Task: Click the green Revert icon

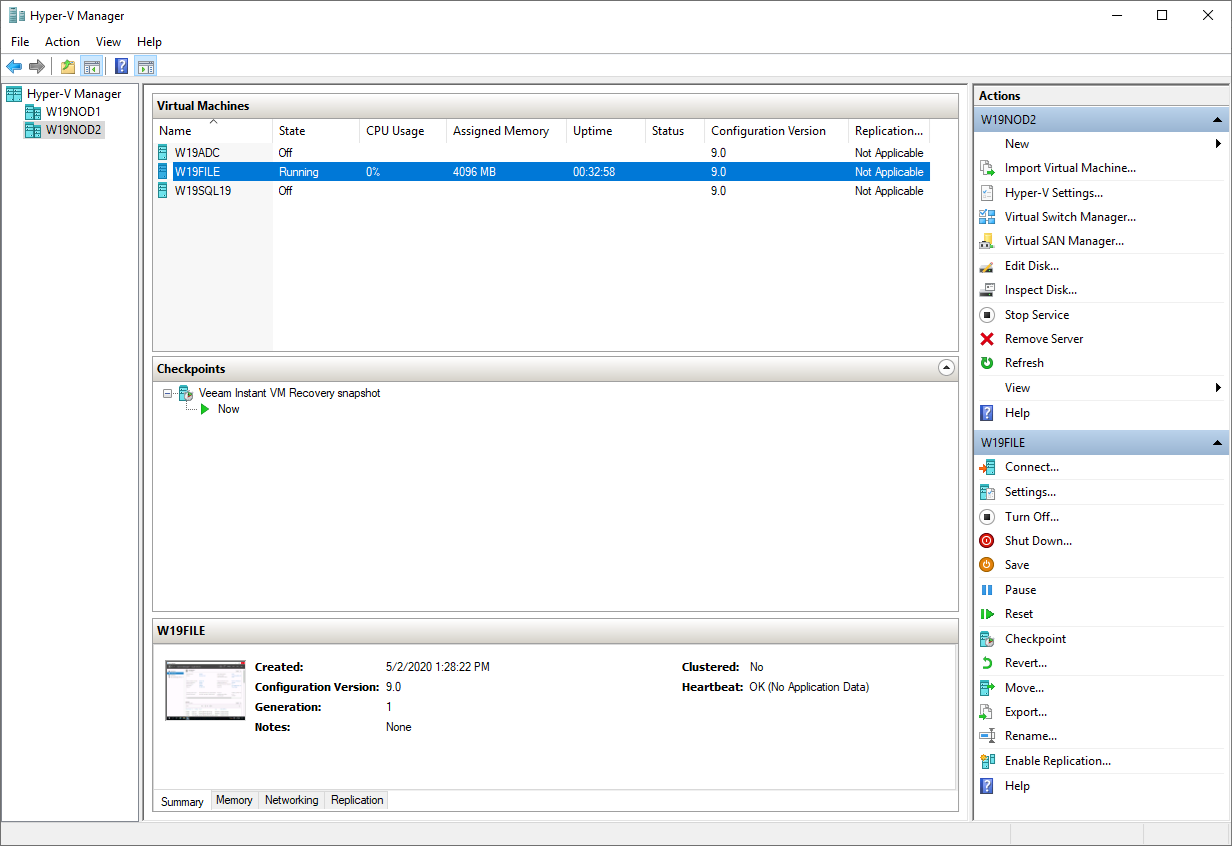Action: pos(987,663)
